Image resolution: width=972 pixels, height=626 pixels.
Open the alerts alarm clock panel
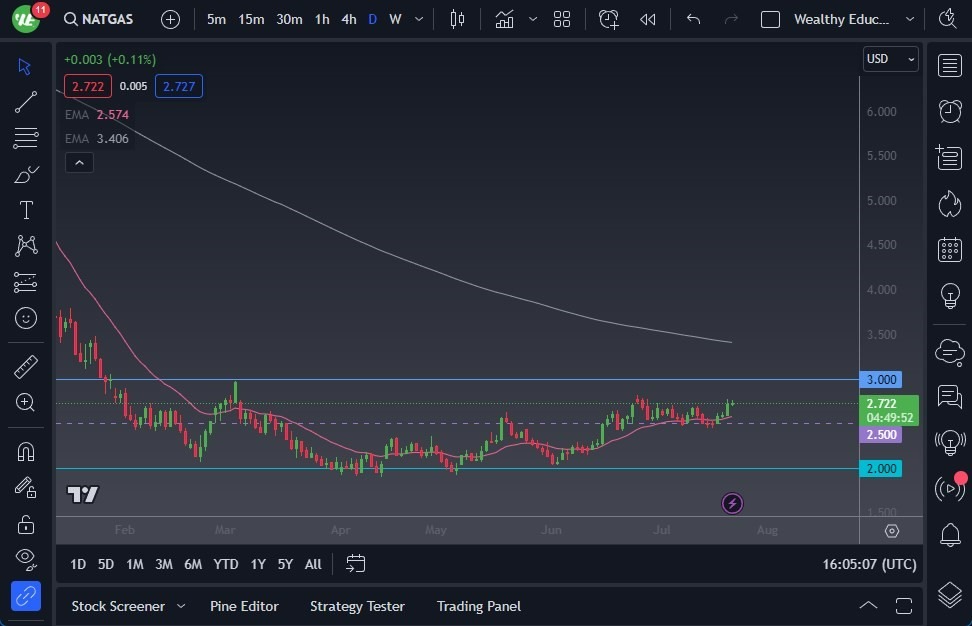pos(949,111)
